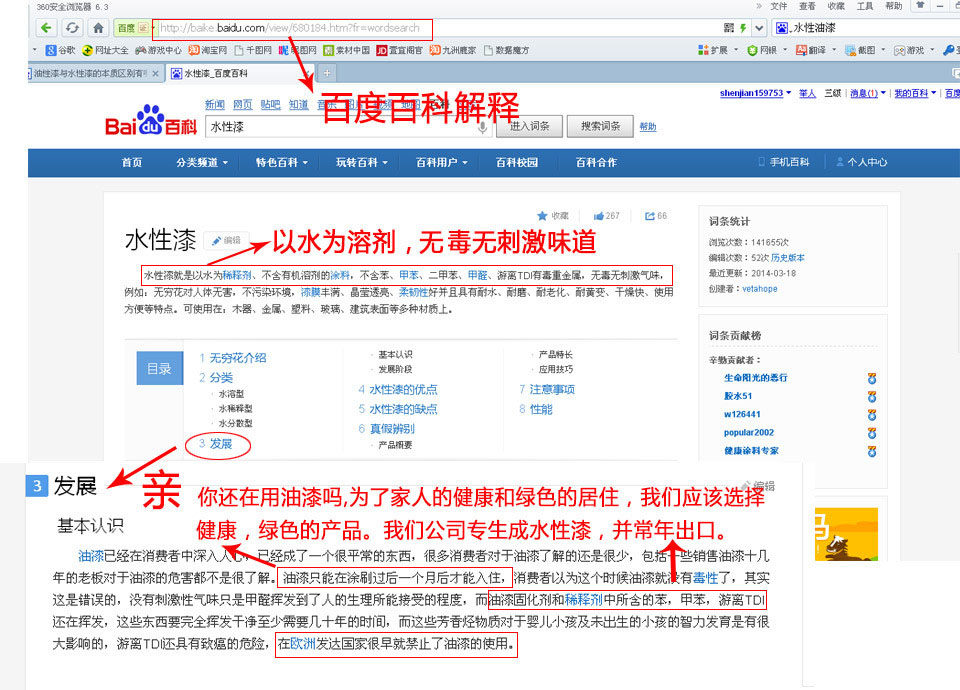Click the 收藏 star icon on article
This screenshot has height=690, width=960.
click(542, 216)
